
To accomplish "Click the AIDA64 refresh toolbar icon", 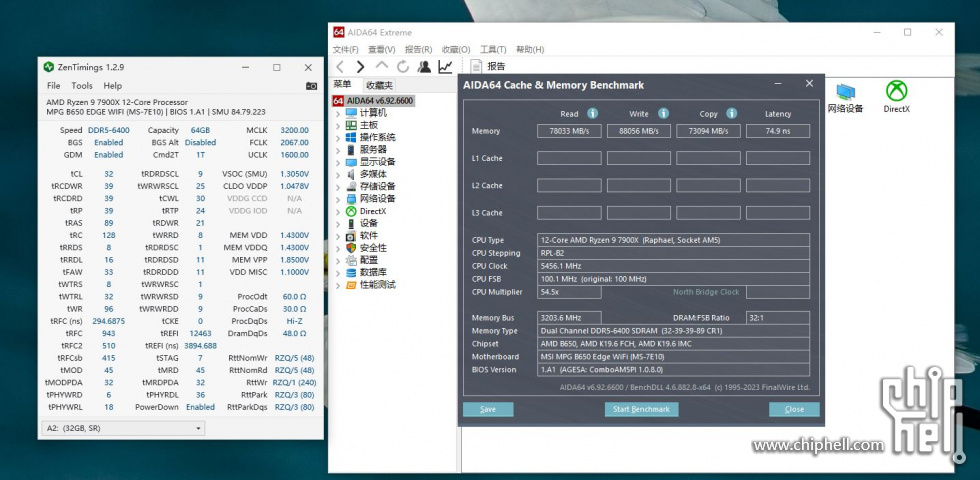I will point(403,66).
